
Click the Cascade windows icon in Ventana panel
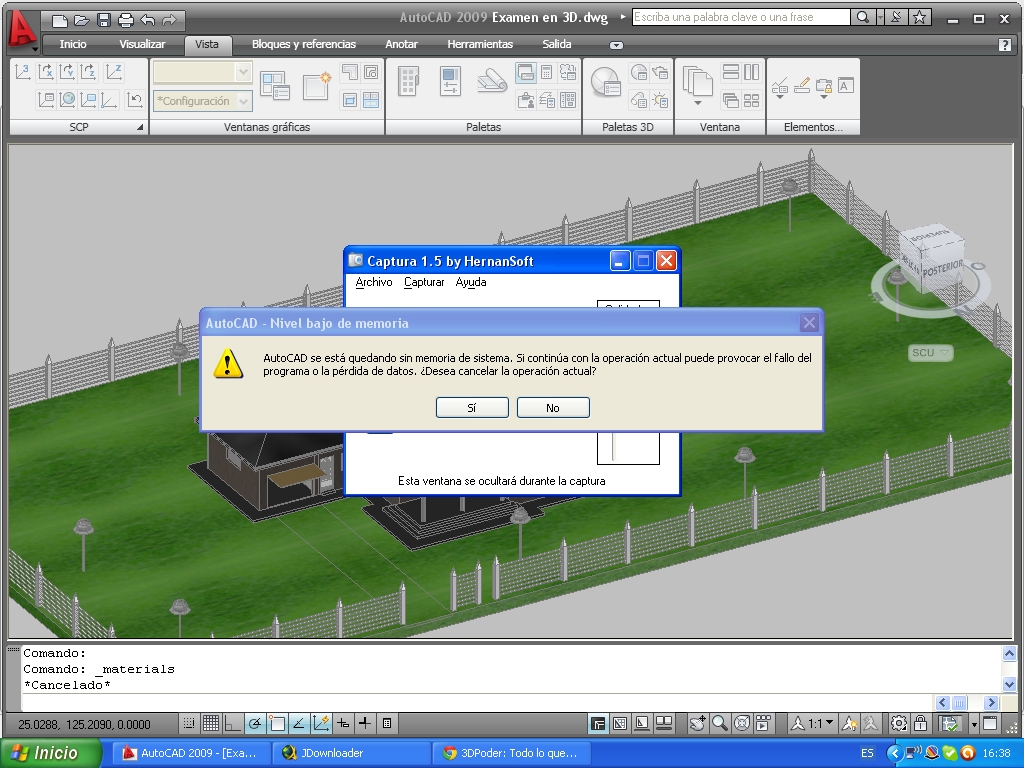pyautogui.click(x=731, y=100)
